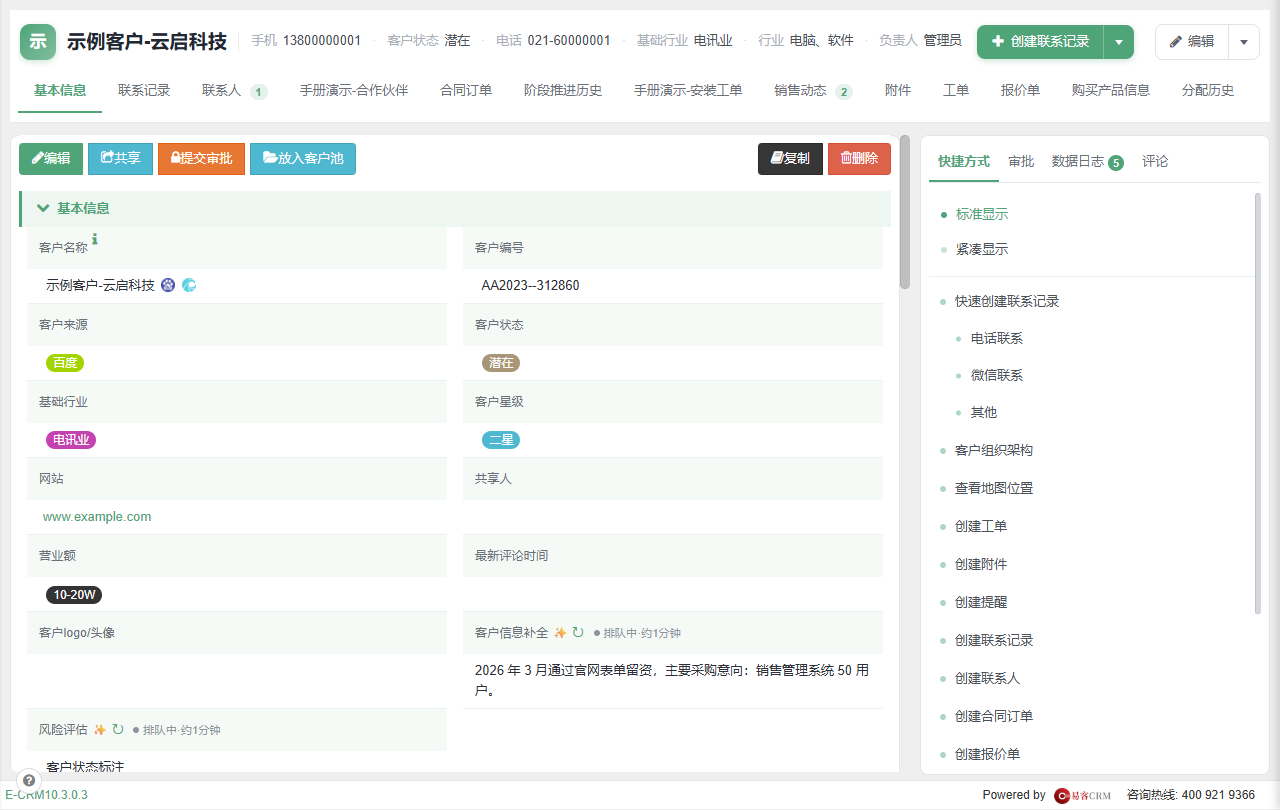Open the 工单 tab
This screenshot has width=1280, height=810.
click(x=956, y=90)
